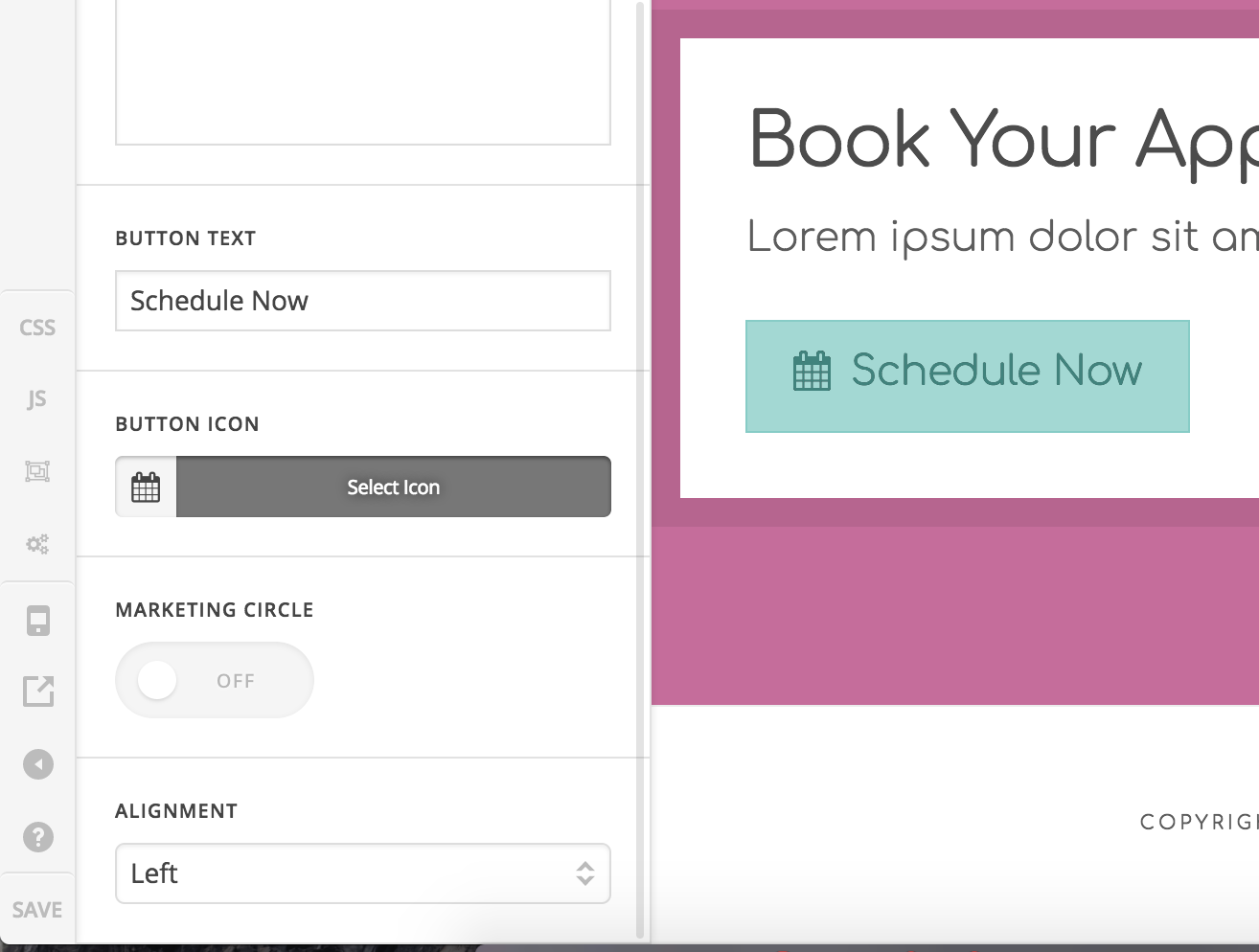Open settings via the gears icon

[37, 544]
